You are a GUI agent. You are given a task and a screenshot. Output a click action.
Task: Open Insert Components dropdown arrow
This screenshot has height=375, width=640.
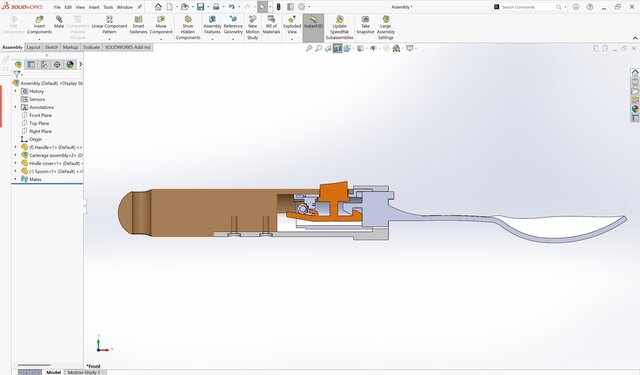[x=39, y=39]
